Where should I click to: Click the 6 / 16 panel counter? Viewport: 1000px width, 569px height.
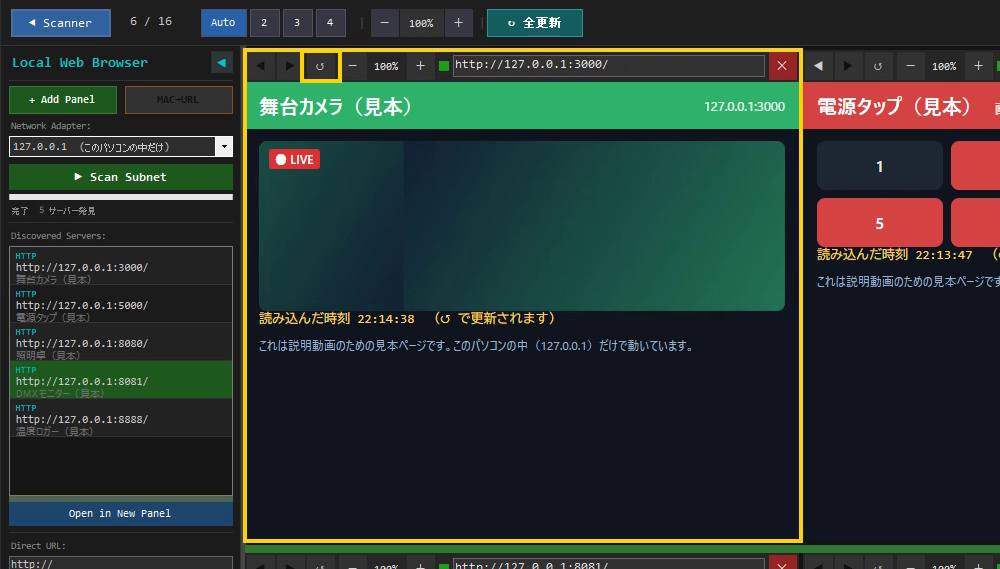coord(151,22)
